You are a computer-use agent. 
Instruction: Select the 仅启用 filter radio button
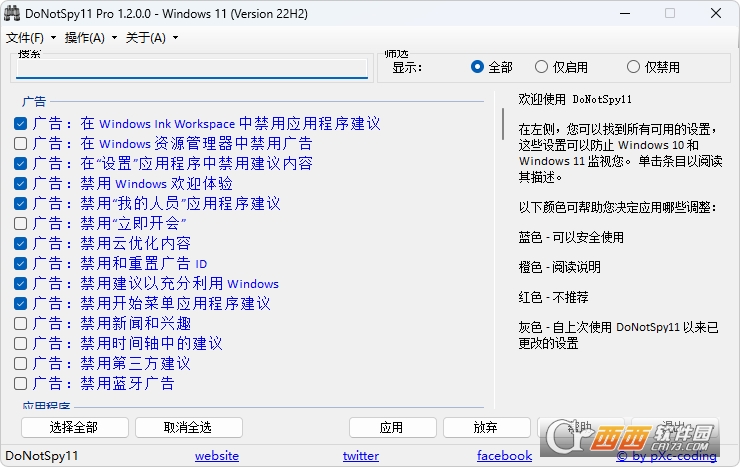pyautogui.click(x=541, y=67)
